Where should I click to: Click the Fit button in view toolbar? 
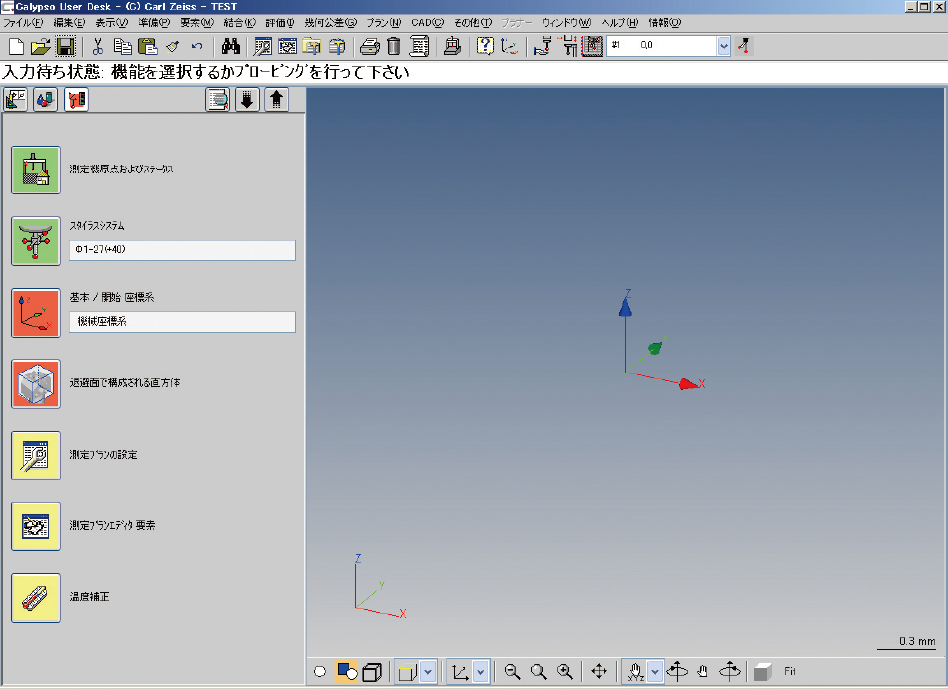pyautogui.click(x=790, y=671)
